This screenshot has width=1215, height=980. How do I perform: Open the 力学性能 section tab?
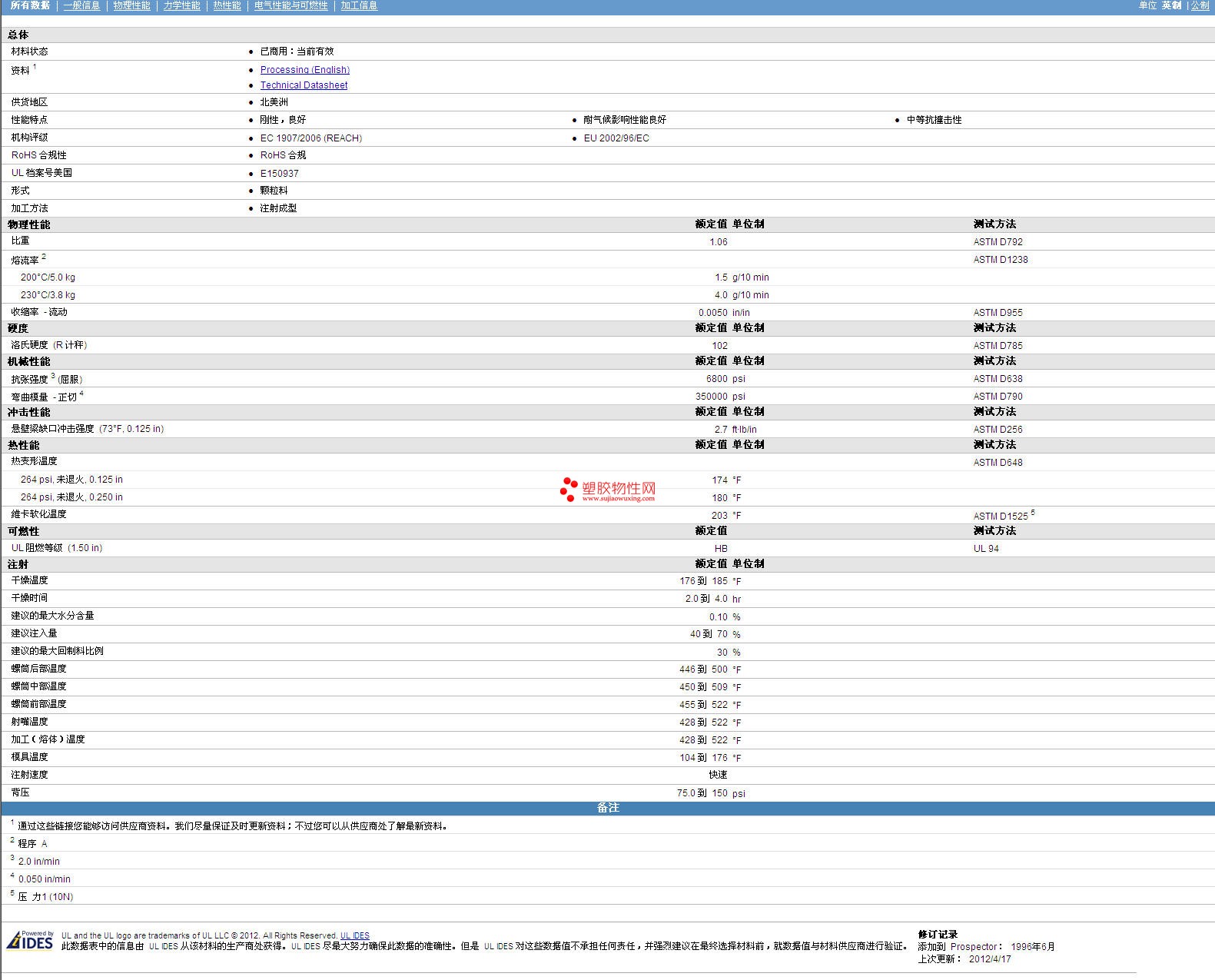181,5
